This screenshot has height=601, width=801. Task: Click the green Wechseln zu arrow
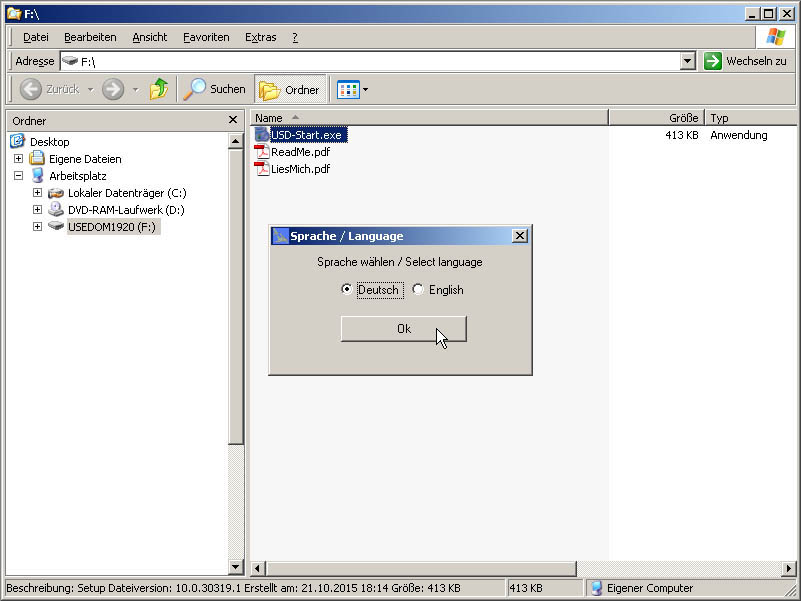(712, 61)
